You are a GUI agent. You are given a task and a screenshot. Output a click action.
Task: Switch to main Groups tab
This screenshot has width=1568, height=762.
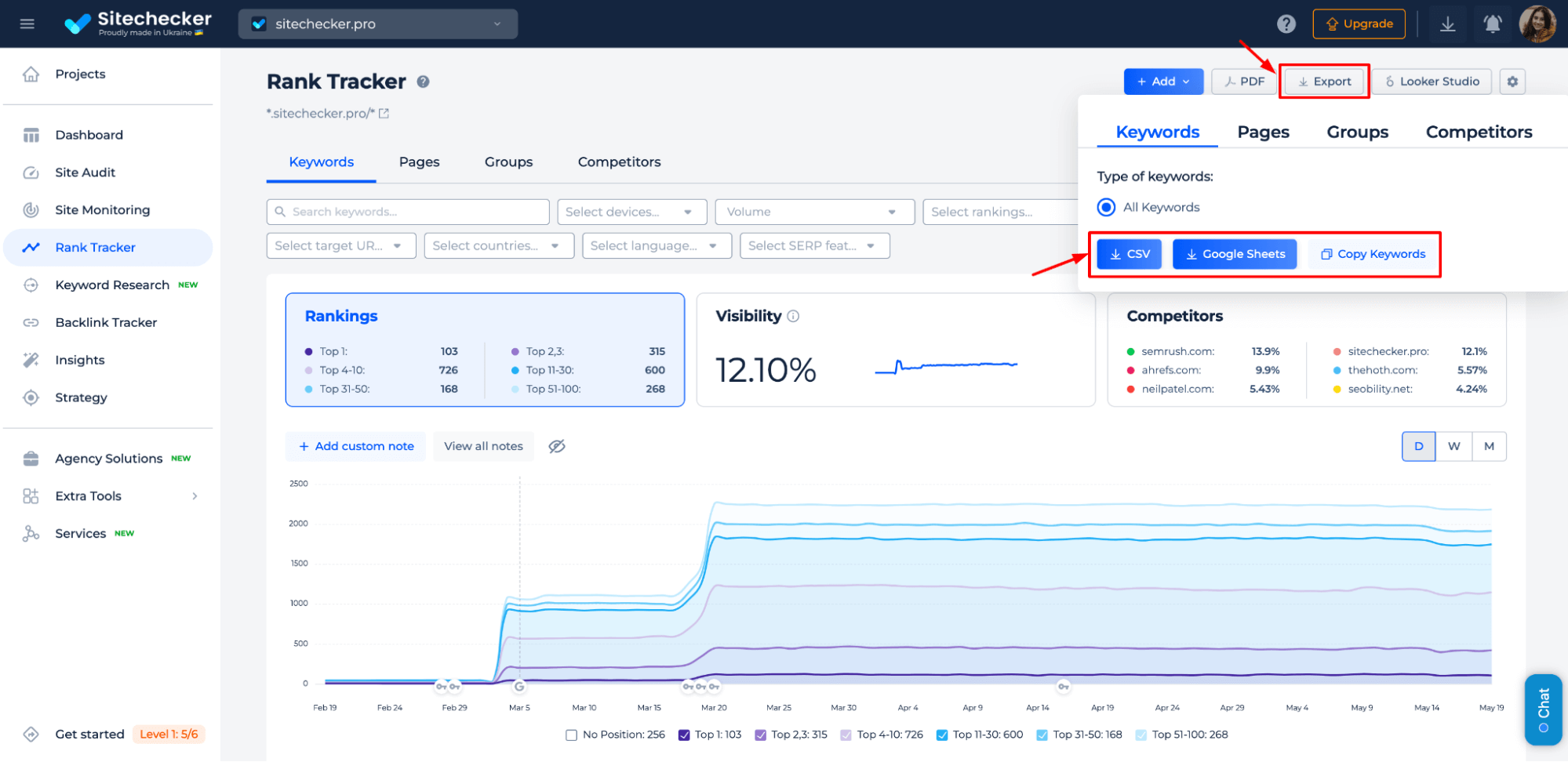coord(508,162)
